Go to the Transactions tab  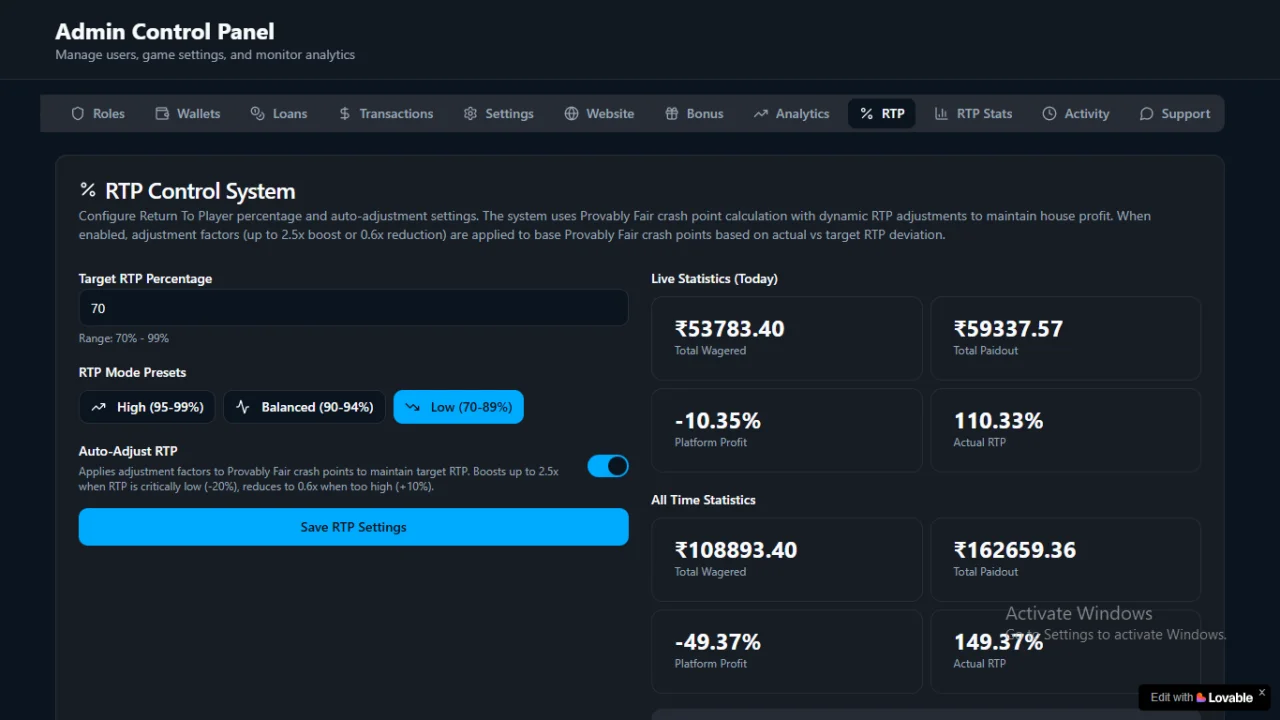pyautogui.click(x=386, y=114)
